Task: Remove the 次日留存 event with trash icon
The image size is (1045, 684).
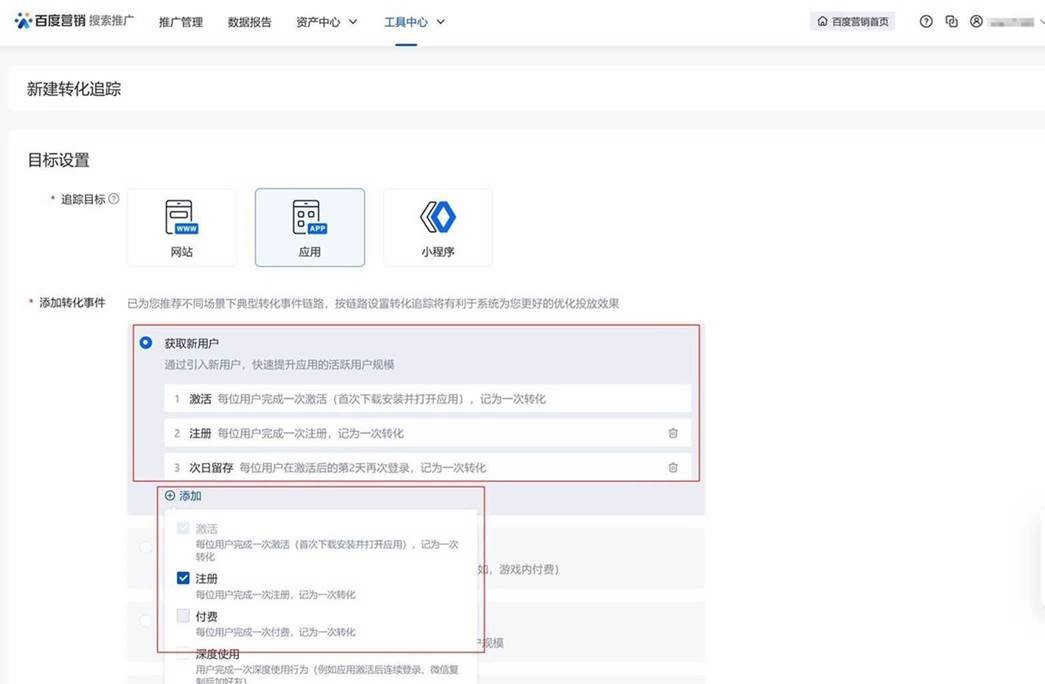Action: (673, 467)
